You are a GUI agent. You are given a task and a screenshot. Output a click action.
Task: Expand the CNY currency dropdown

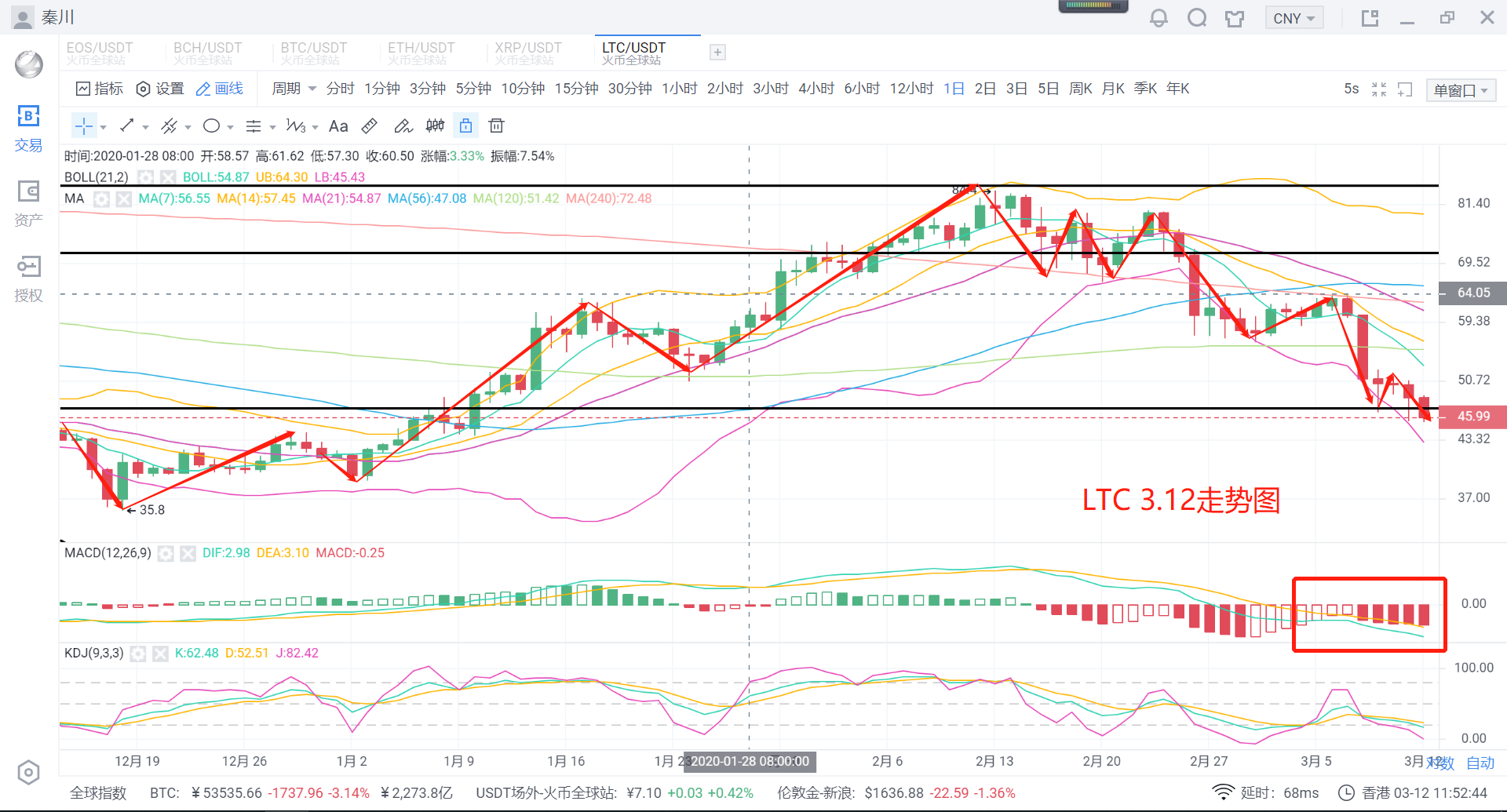(1294, 18)
